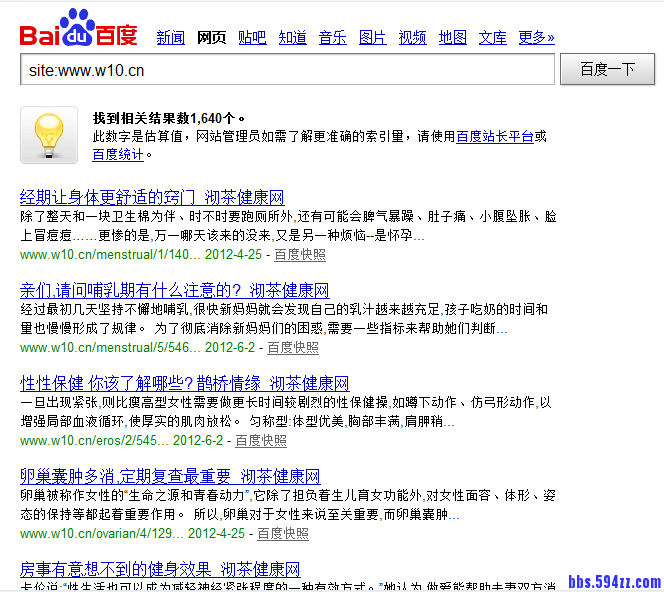
Task: Switch to 图片 image search
Action: [373, 38]
